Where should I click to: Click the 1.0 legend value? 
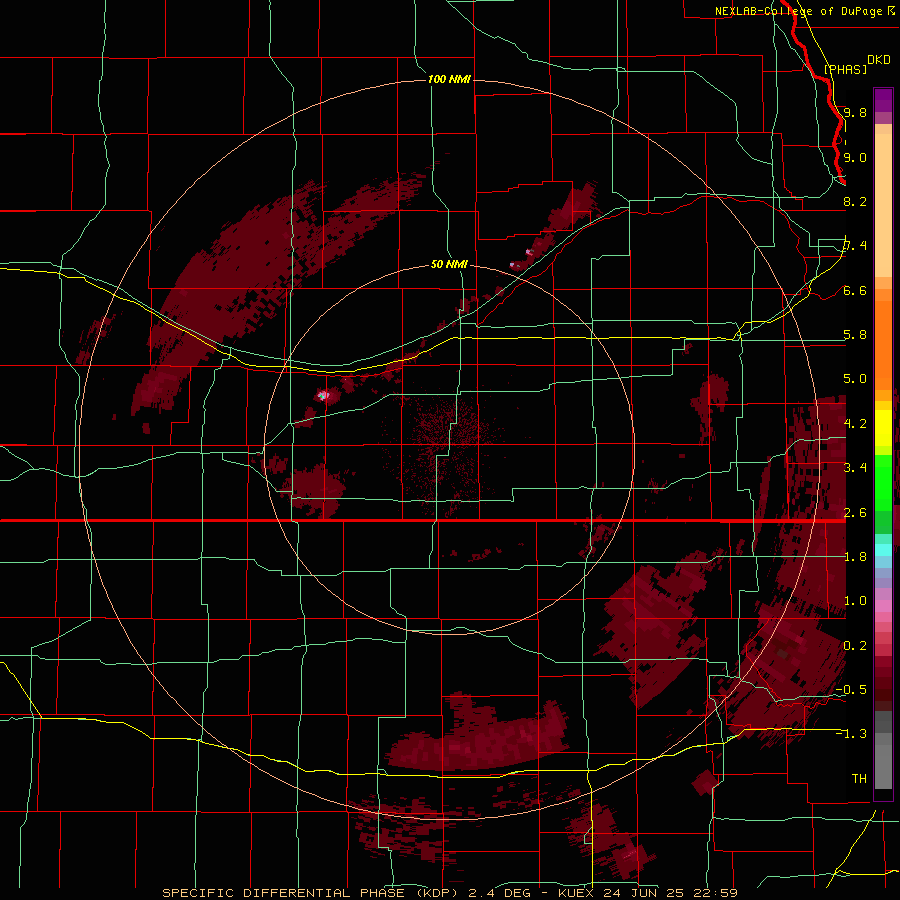(x=855, y=601)
